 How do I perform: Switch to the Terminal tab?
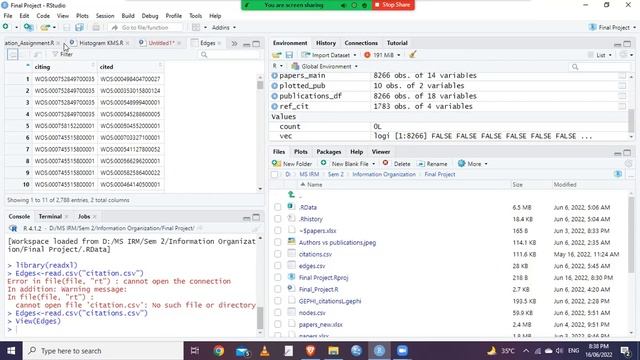point(50,216)
